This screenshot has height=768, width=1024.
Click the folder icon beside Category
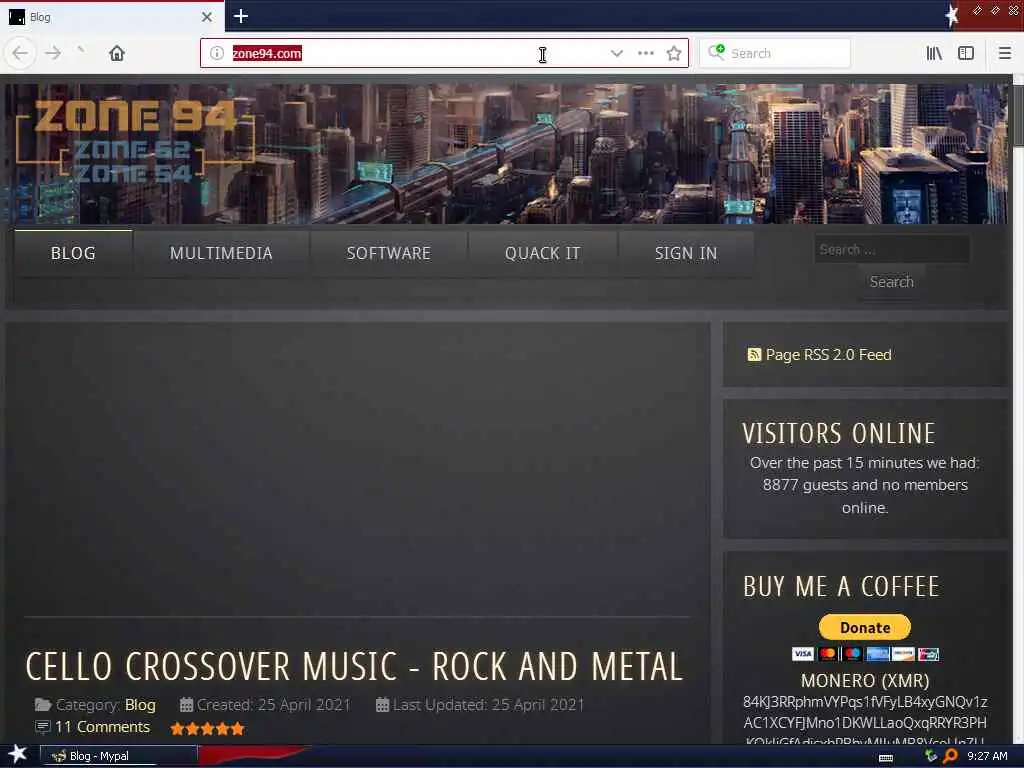(x=43, y=705)
